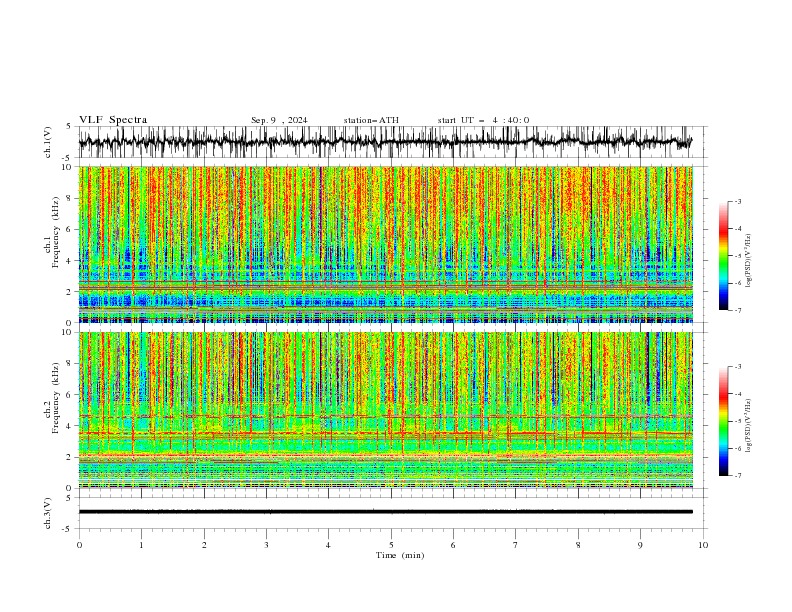Screen dimensions: 792x612
Task: Click the "-3" label on ch.1 colorbar
Action: click(738, 201)
